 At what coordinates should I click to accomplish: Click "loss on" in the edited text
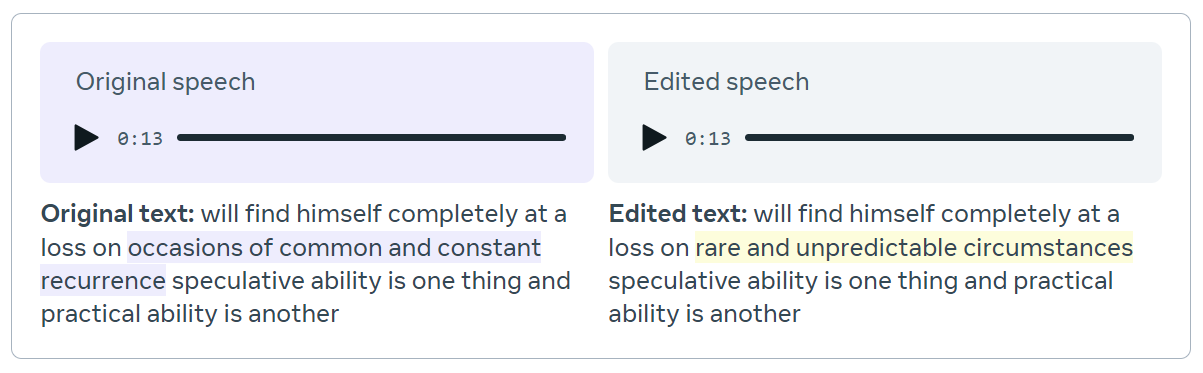pos(649,247)
